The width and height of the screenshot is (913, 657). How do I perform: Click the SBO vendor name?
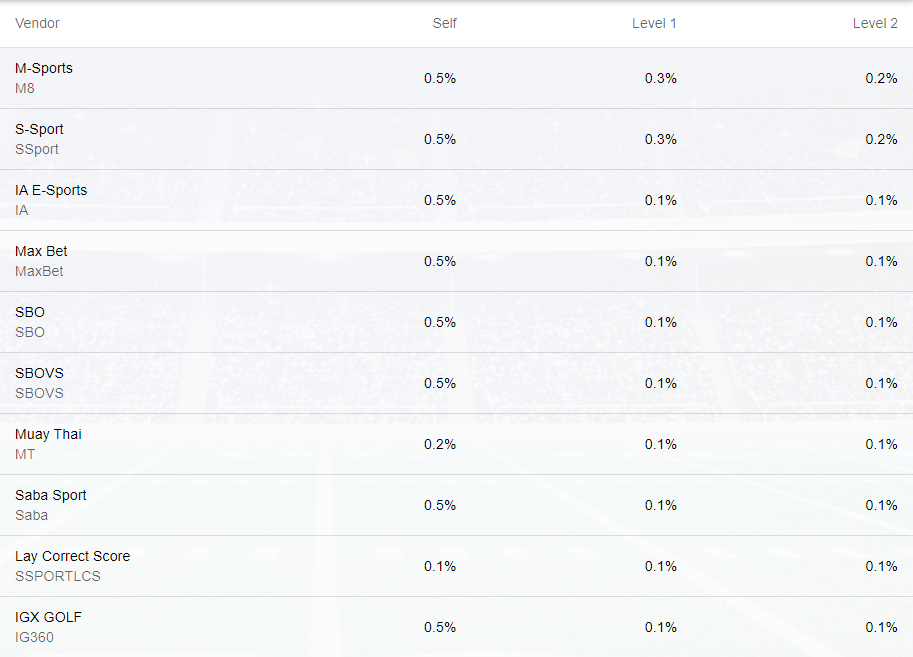click(30, 312)
